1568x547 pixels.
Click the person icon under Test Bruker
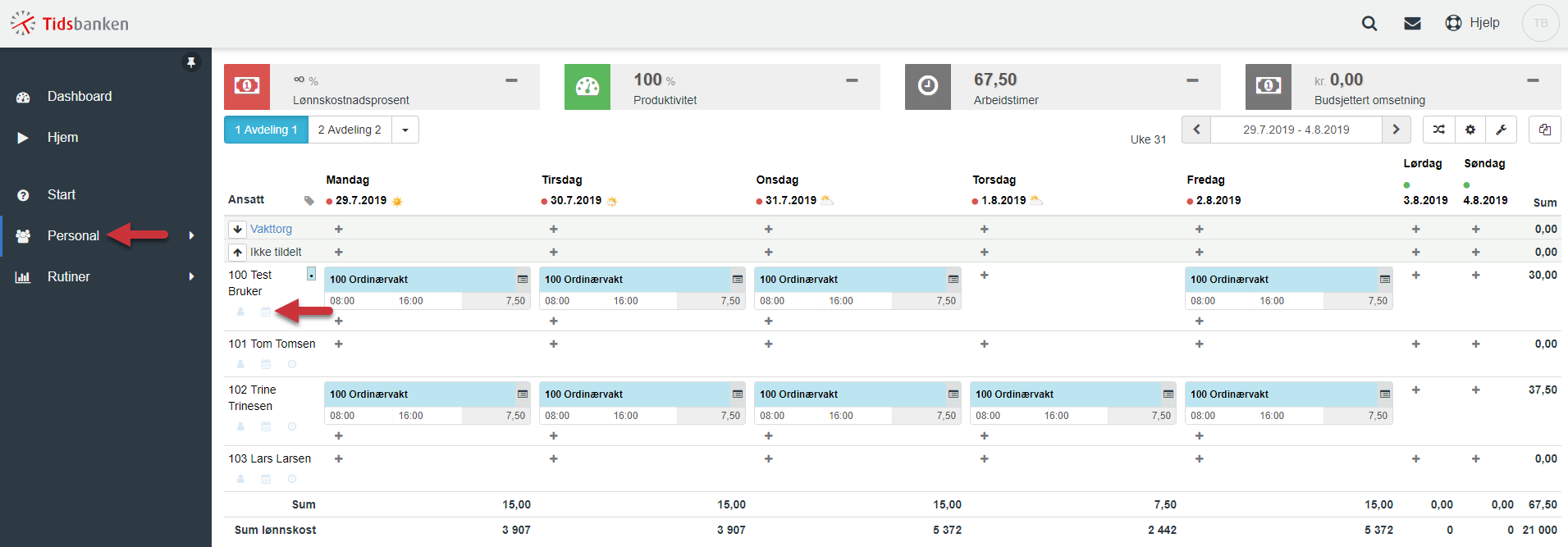pyautogui.click(x=240, y=312)
